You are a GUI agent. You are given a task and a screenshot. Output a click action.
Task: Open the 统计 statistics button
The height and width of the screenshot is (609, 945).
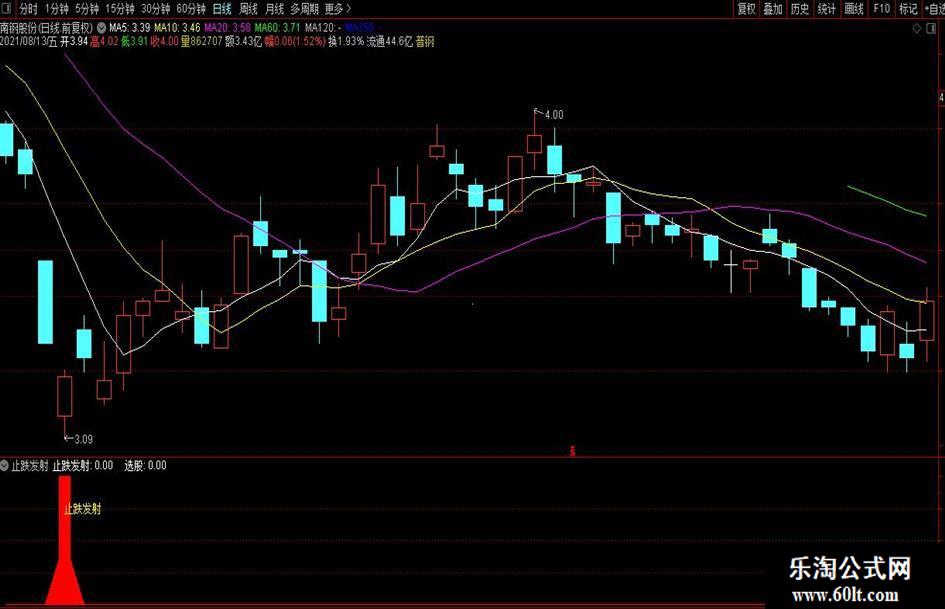pos(826,8)
